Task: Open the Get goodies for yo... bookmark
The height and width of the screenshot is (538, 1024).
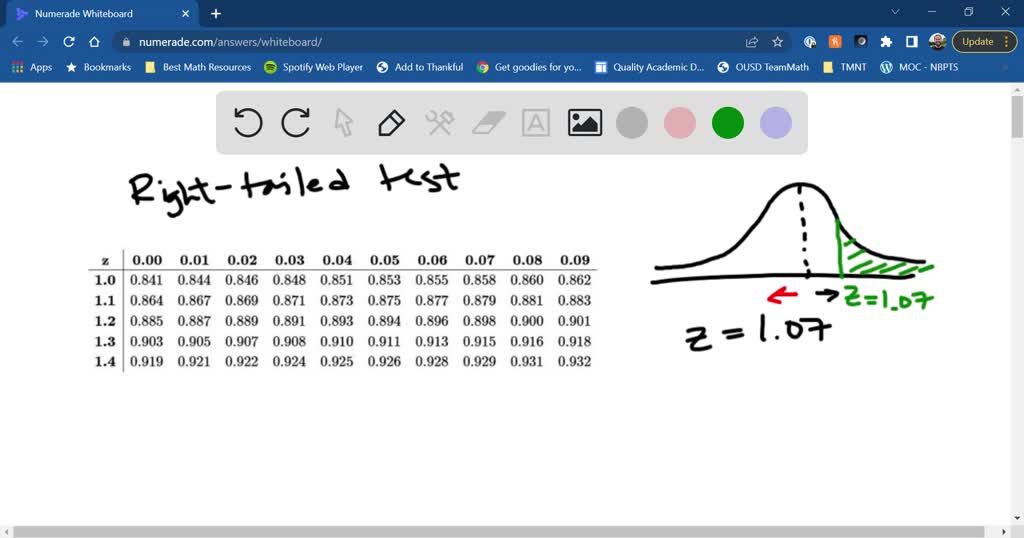Action: pyautogui.click(x=529, y=67)
